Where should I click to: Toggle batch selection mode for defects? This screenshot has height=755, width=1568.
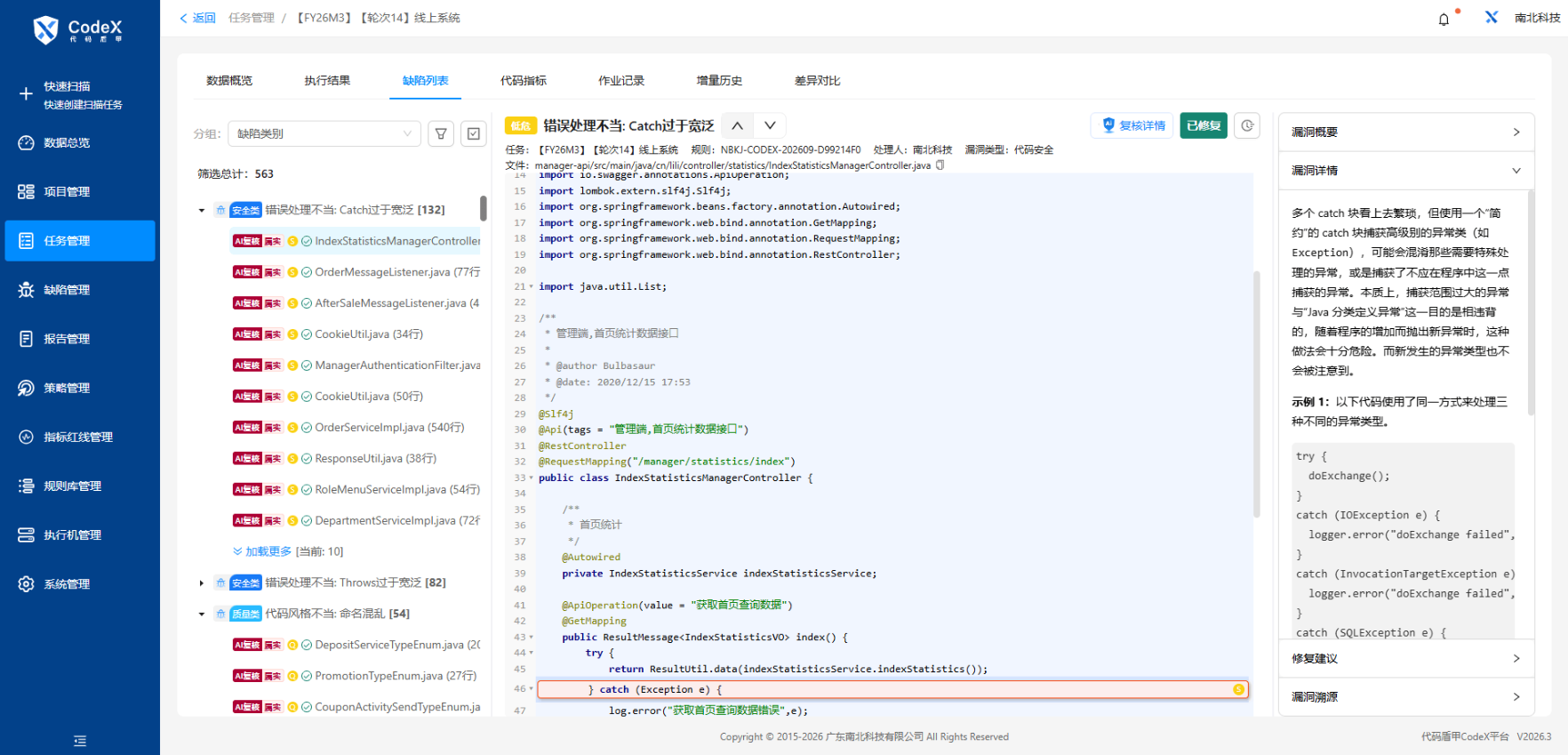coord(474,133)
